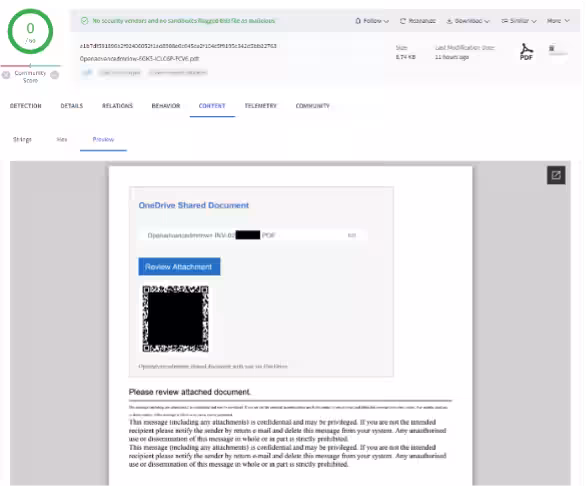Viewport: 586px width, 488px height.
Task: Open the Behavior tab
Action: pos(166,106)
